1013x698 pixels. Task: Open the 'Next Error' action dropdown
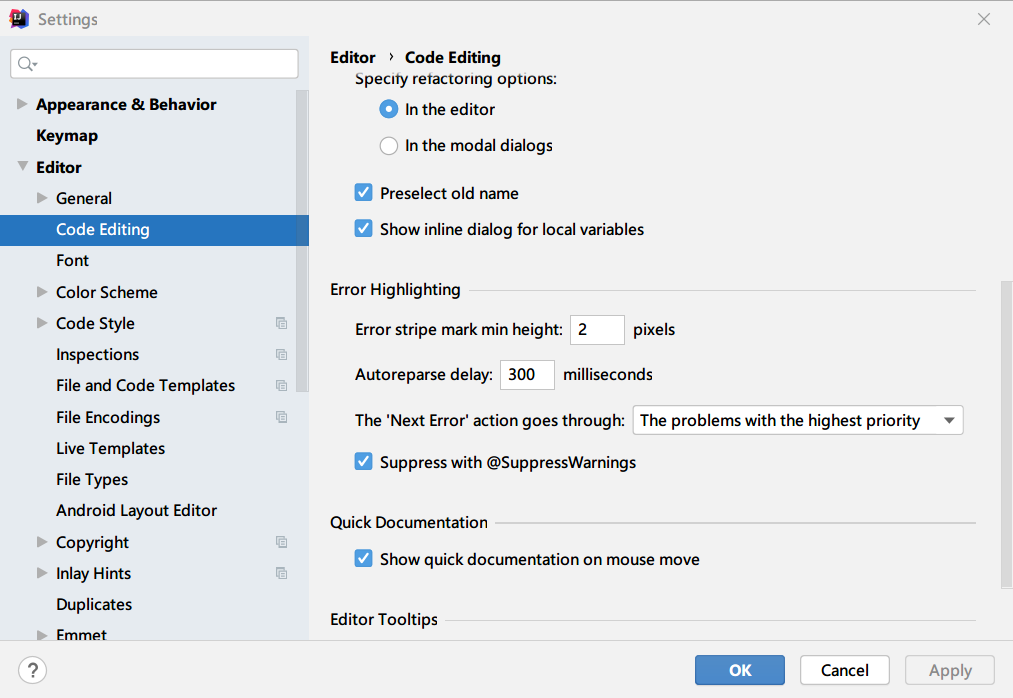[797, 421]
